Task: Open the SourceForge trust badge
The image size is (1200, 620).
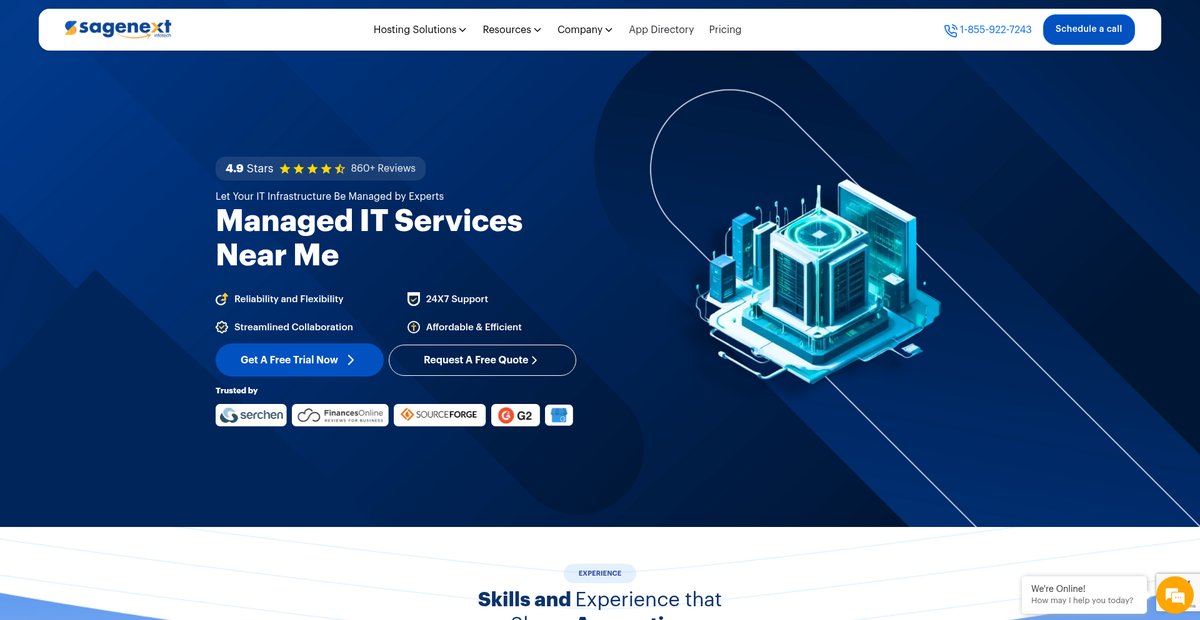Action: (x=440, y=415)
